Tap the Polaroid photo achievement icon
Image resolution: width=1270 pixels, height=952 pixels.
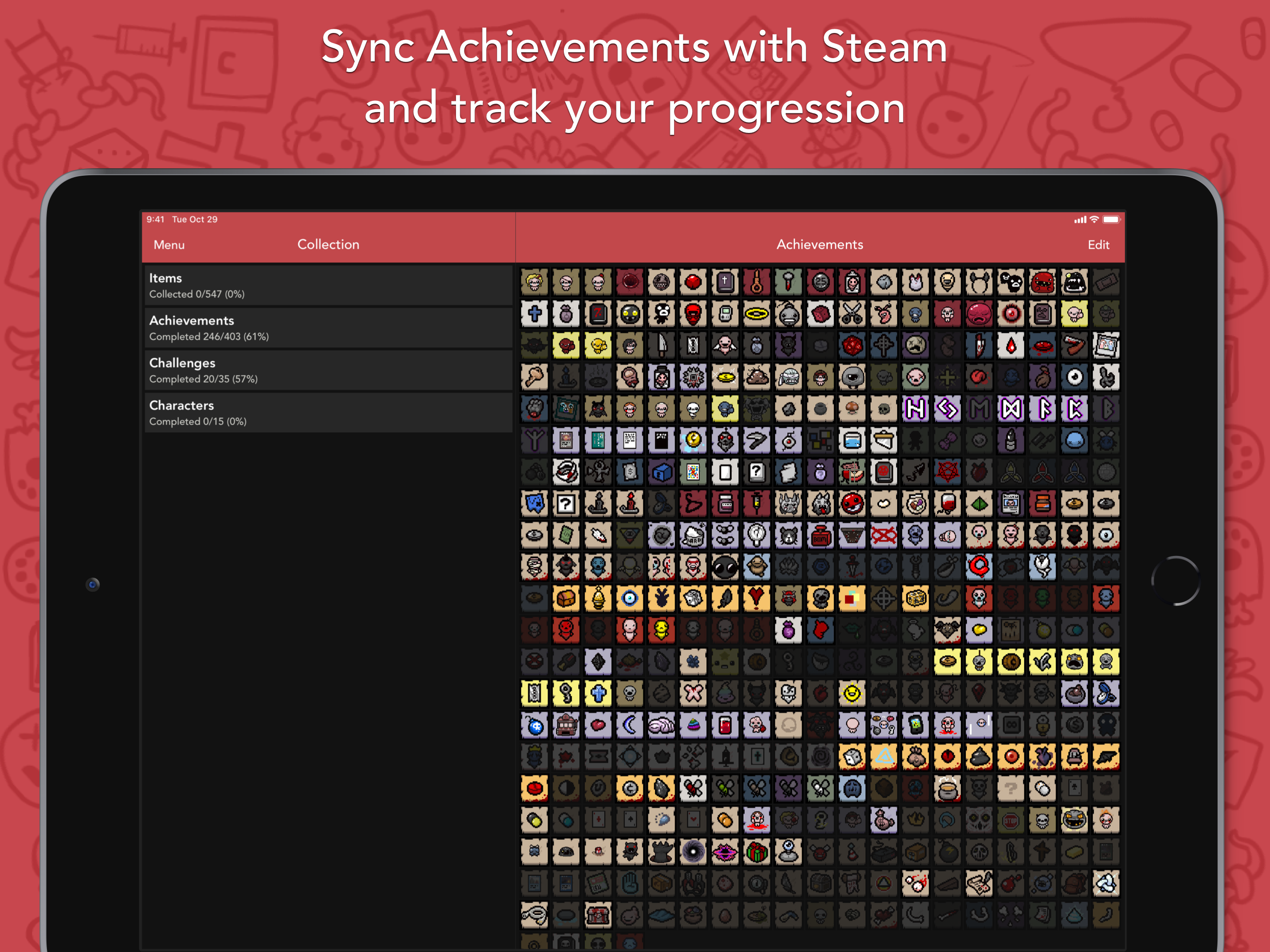(1106, 346)
